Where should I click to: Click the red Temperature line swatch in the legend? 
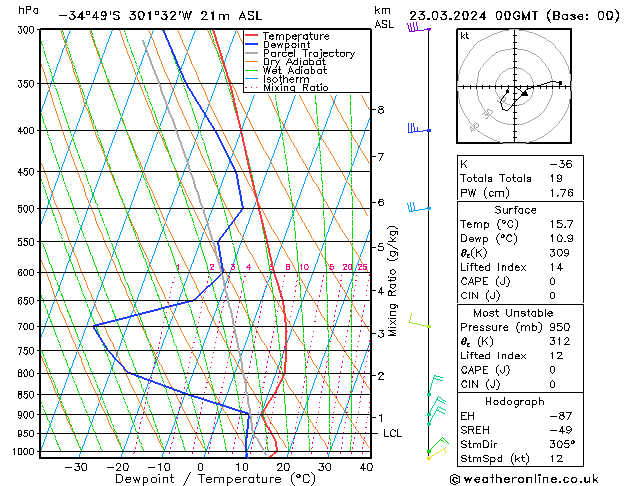pos(252,36)
